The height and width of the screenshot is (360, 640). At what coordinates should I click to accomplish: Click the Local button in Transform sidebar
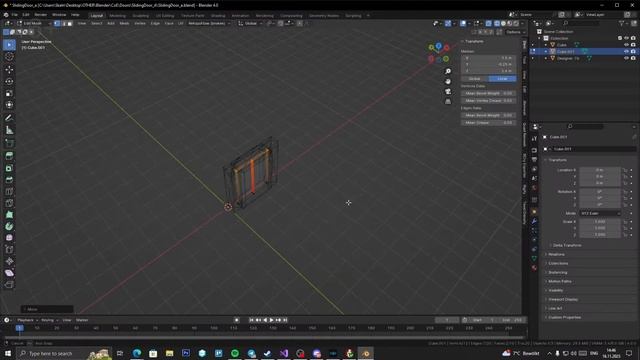(x=502, y=78)
